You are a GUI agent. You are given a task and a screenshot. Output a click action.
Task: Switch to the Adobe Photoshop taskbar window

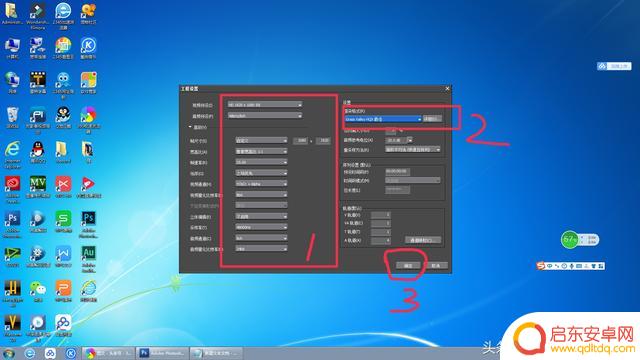pyautogui.click(x=162, y=353)
